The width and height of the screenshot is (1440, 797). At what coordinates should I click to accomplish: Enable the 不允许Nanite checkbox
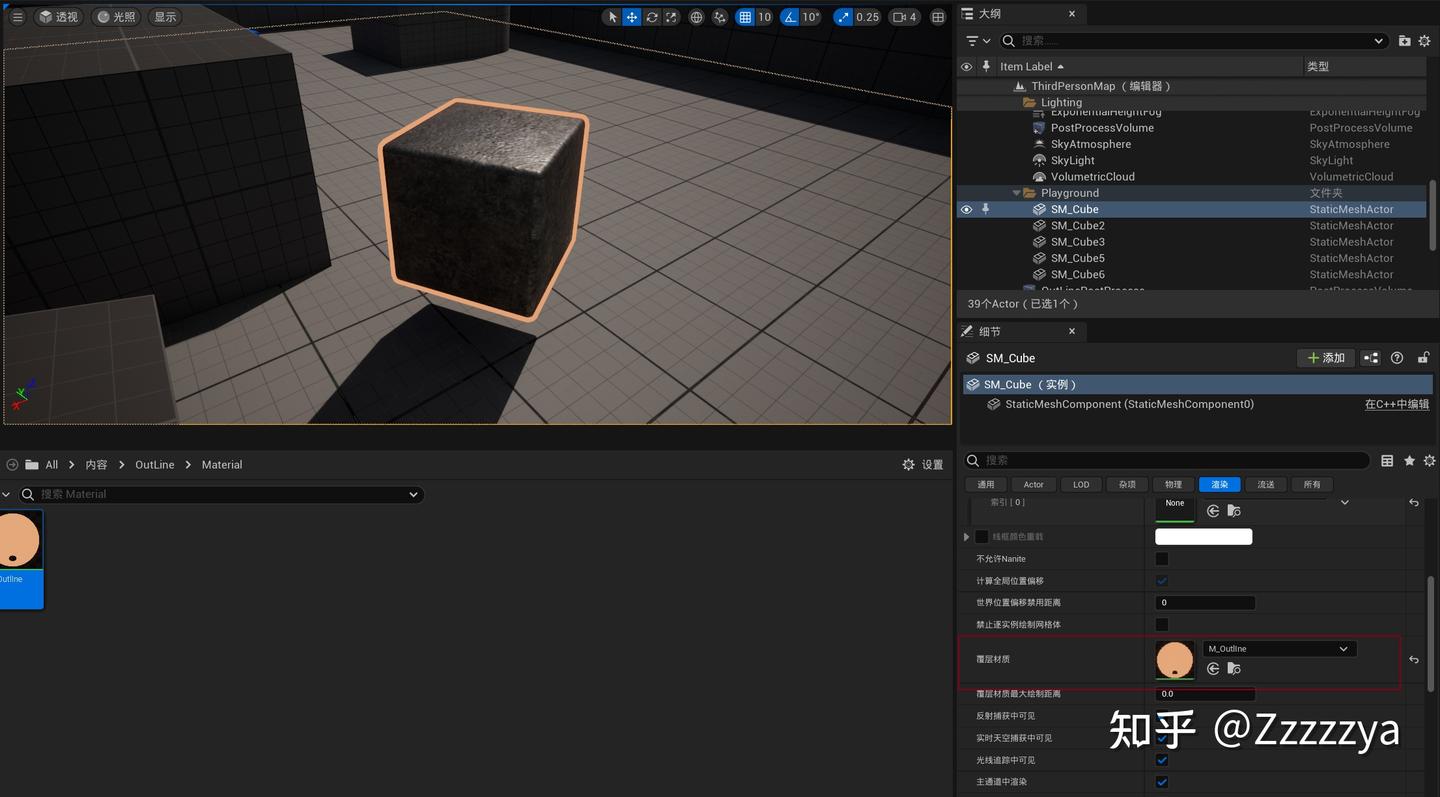[x=1162, y=559]
